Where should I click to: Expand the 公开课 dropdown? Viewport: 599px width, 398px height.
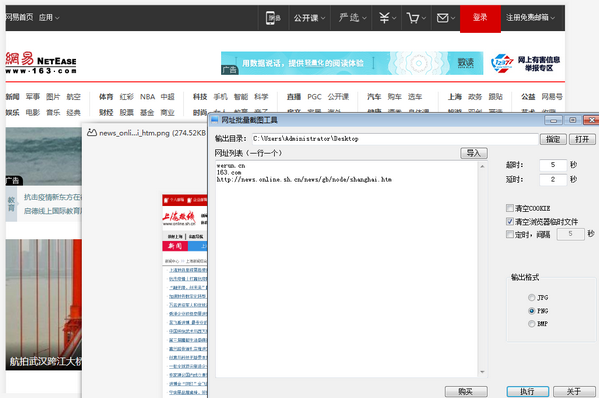point(309,18)
